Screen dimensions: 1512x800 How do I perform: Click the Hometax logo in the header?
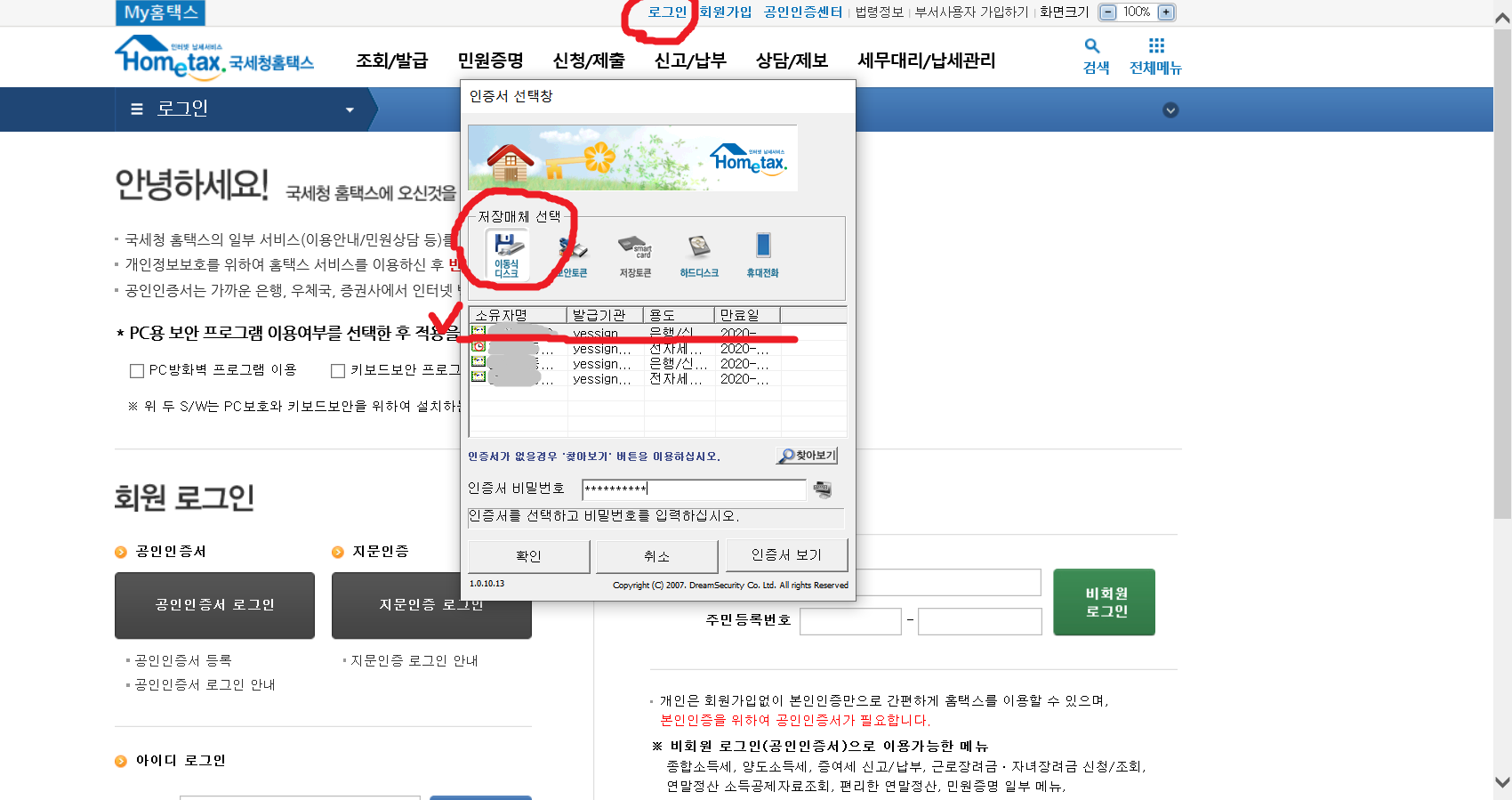click(214, 58)
